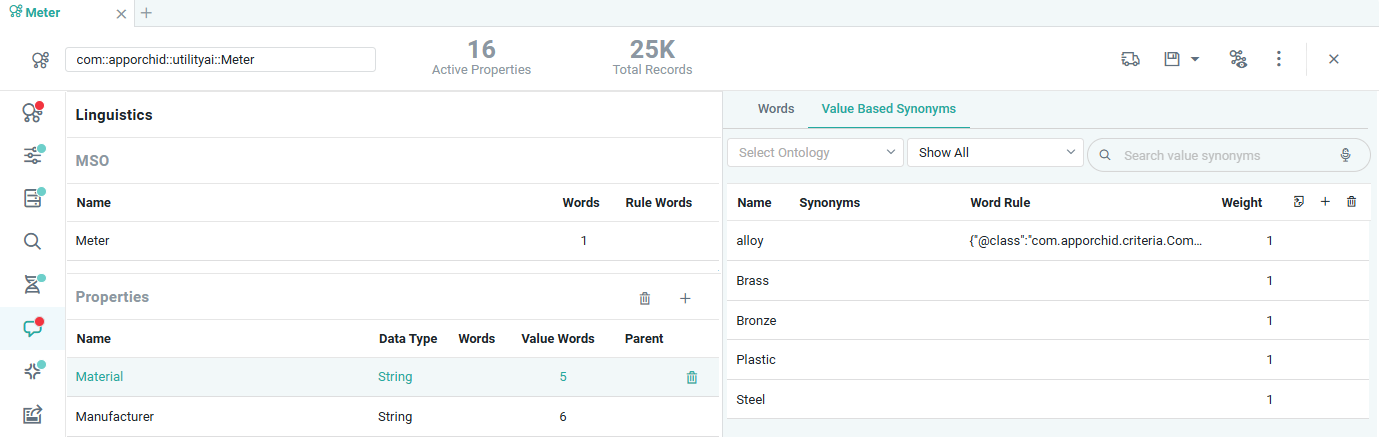
Task: Add a new property with plus icon
Action: tap(685, 298)
